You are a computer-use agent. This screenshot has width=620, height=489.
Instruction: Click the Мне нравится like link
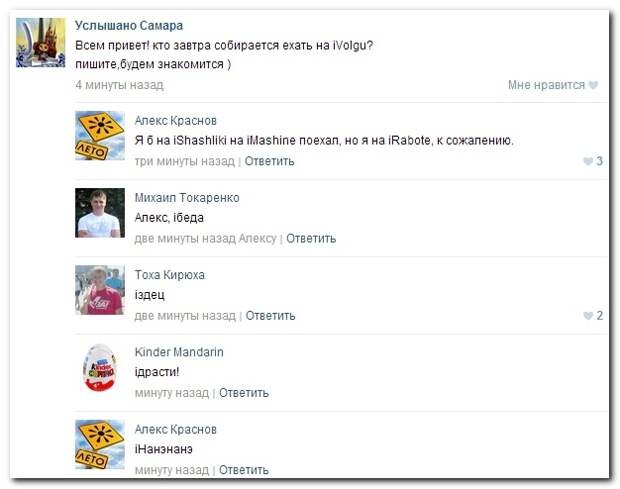pos(546,85)
